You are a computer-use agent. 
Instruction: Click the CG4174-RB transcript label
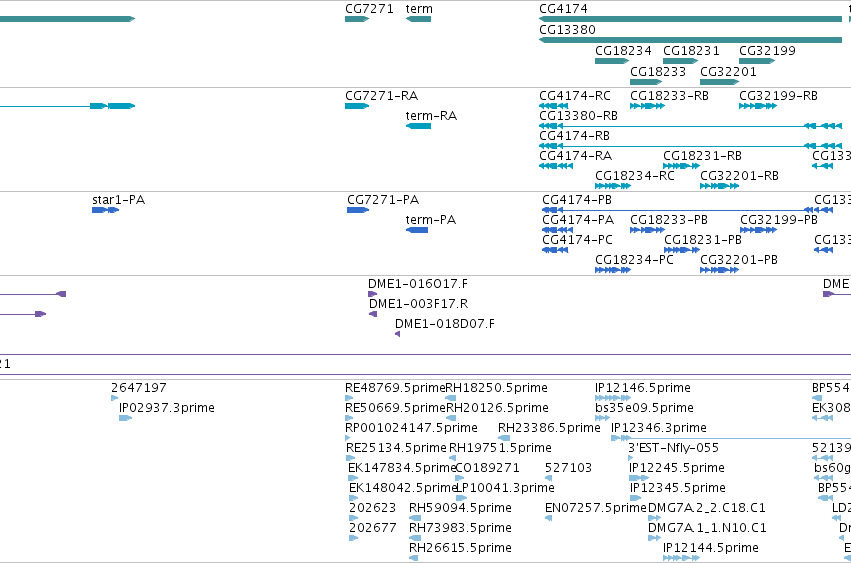[574, 136]
